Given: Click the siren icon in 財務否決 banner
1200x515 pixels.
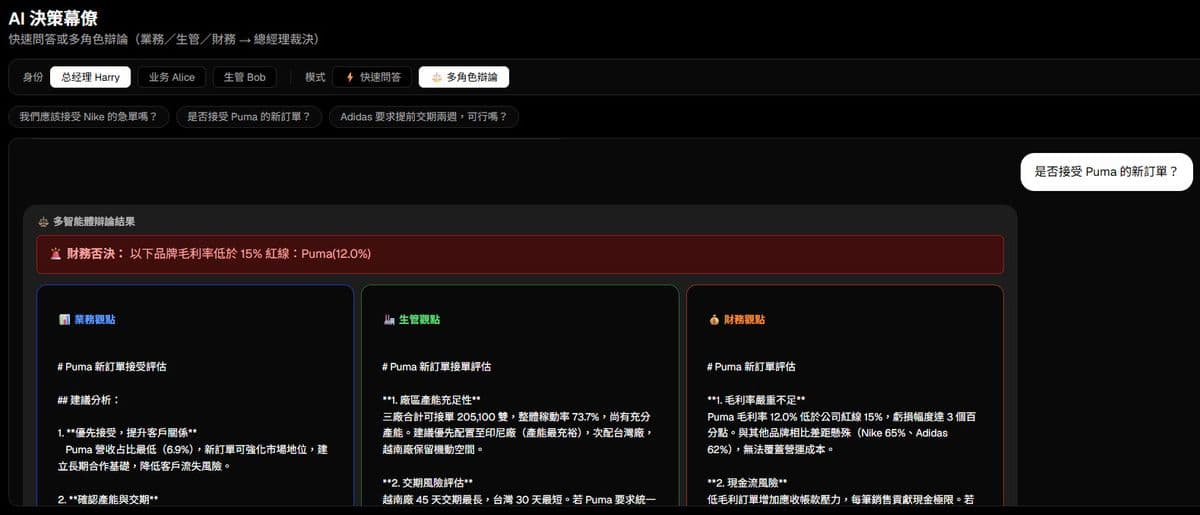Looking at the screenshot, I should (x=56, y=254).
